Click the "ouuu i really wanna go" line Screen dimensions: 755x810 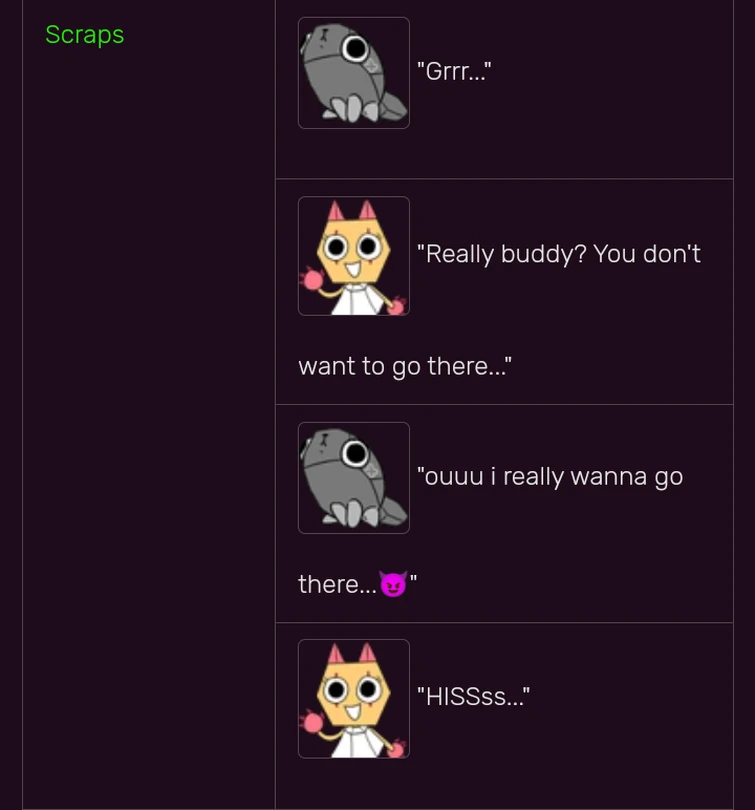pyautogui.click(x=550, y=476)
